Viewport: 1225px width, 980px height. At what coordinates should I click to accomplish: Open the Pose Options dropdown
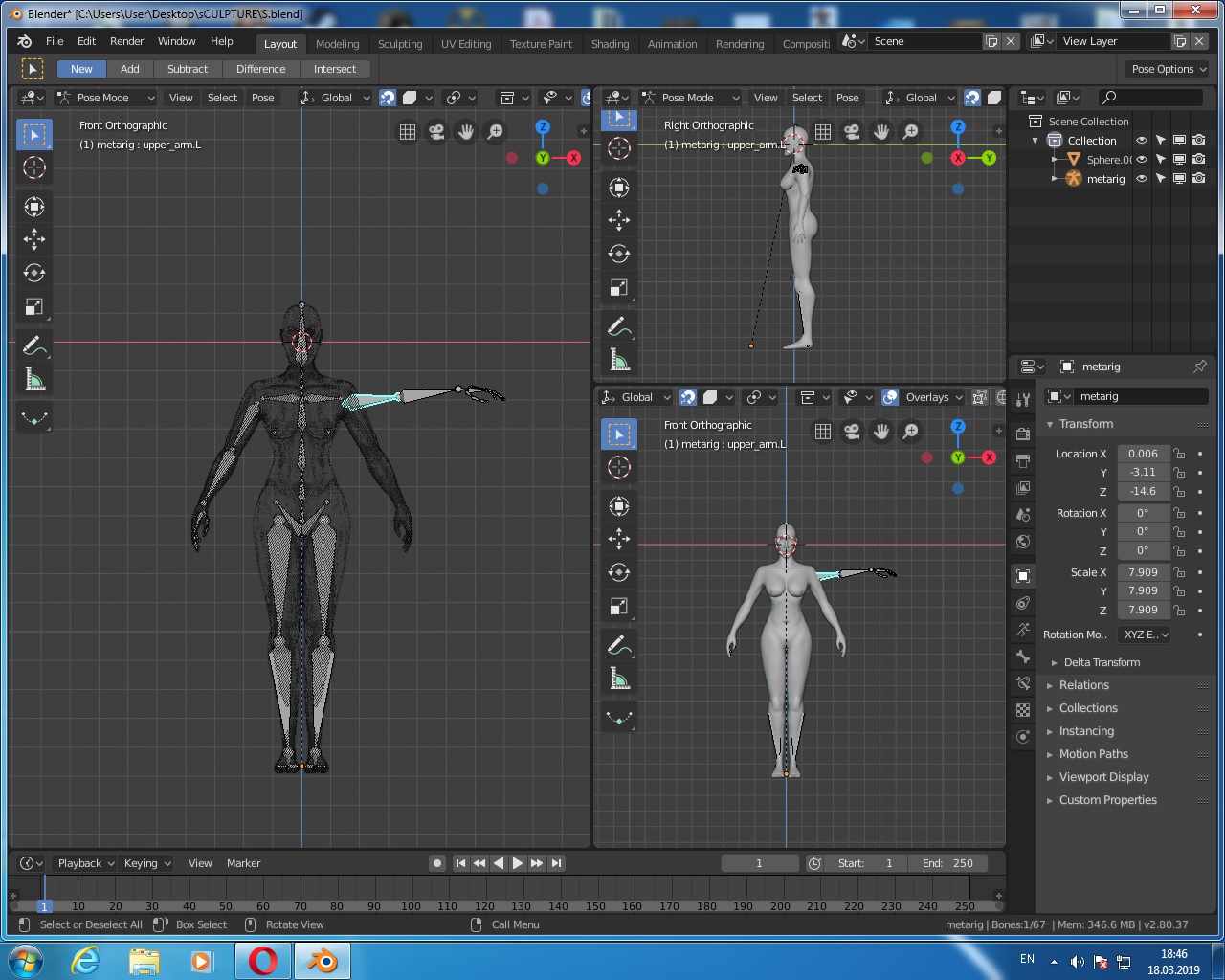[x=1169, y=69]
